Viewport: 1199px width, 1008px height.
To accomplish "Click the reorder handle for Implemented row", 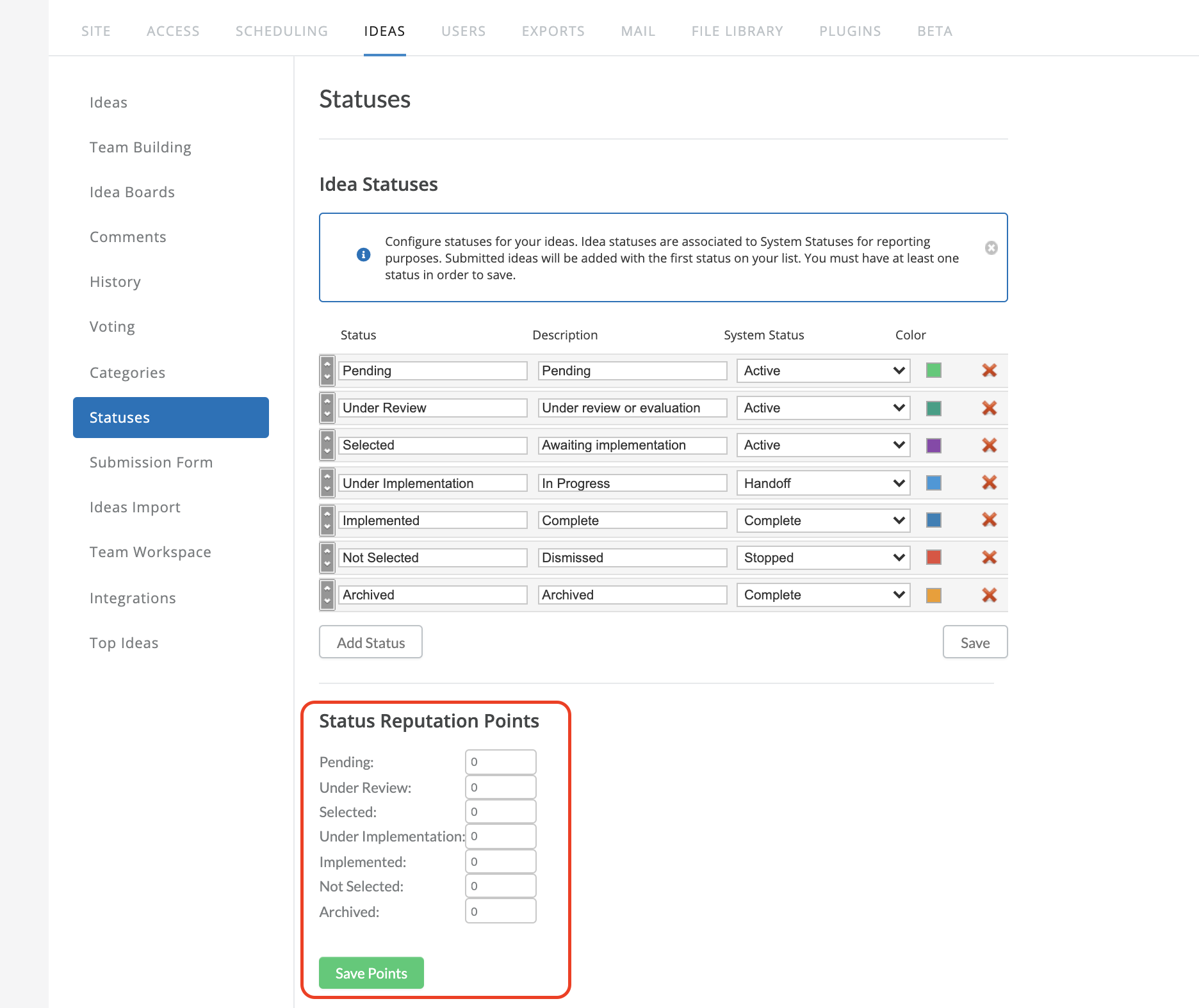I will tap(327, 520).
